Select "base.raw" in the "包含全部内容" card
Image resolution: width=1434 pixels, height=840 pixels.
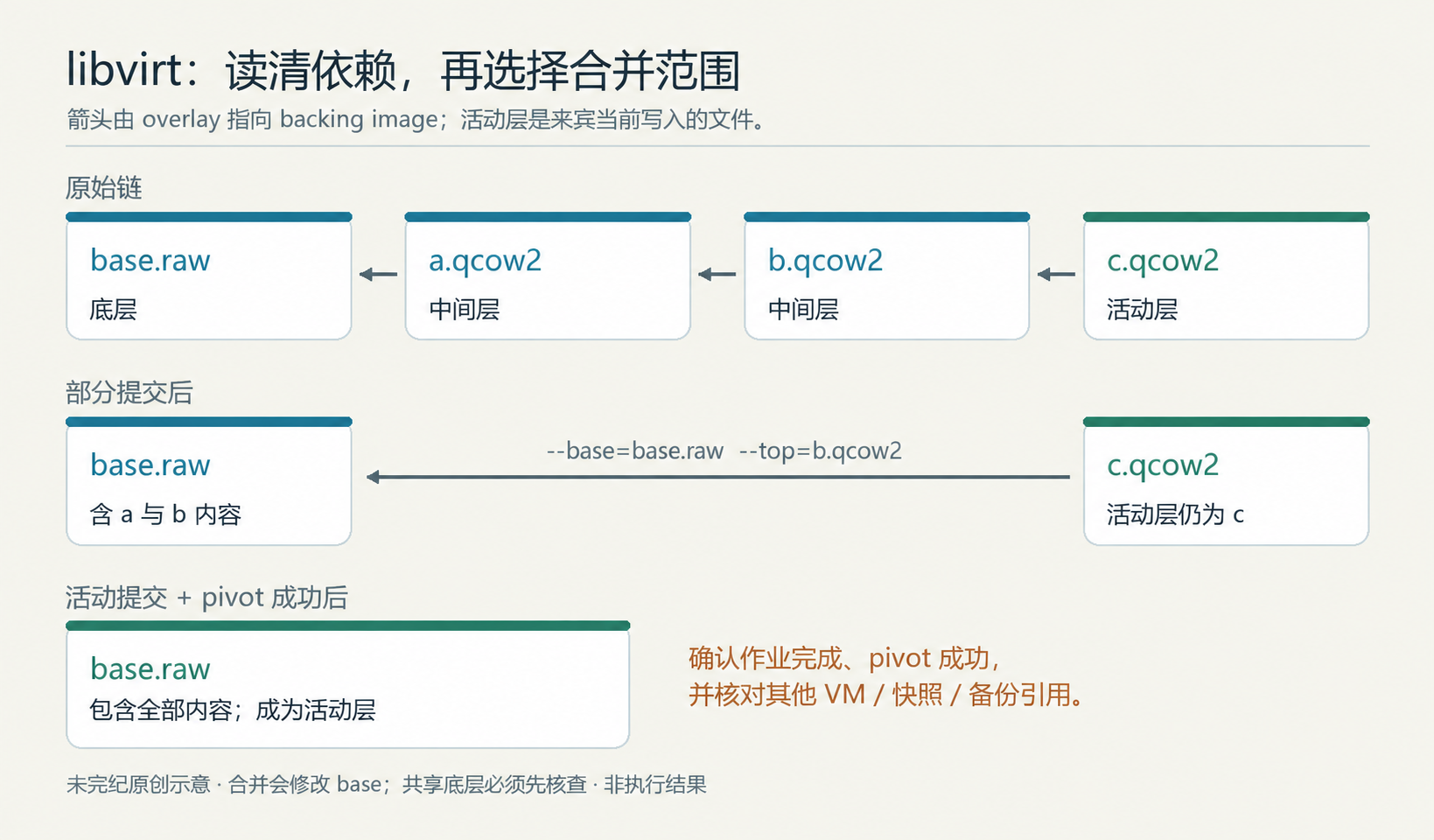click(150, 668)
